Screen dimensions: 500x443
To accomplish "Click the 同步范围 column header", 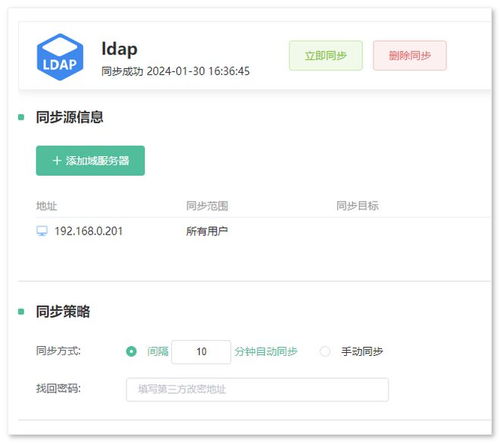I will tap(207, 206).
